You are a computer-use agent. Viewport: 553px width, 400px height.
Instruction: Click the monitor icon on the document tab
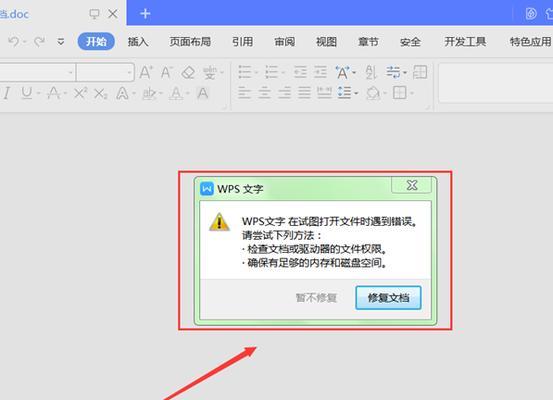pos(94,14)
